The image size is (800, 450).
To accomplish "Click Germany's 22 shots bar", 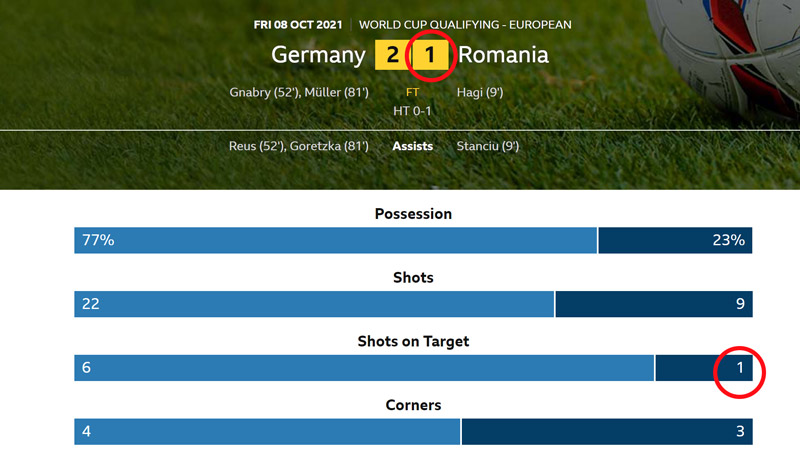I will point(314,304).
